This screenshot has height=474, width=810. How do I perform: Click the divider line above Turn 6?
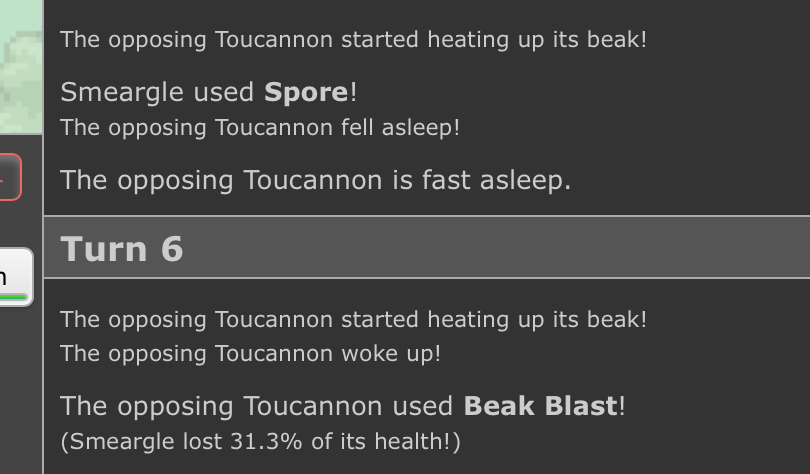427,216
